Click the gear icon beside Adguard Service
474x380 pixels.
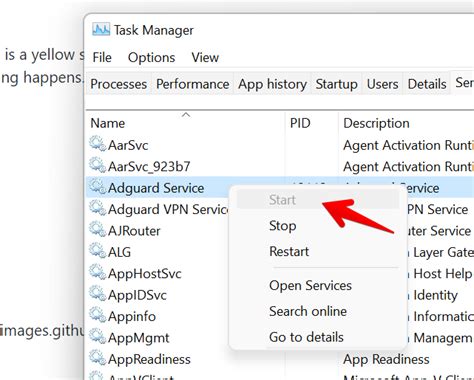98,187
